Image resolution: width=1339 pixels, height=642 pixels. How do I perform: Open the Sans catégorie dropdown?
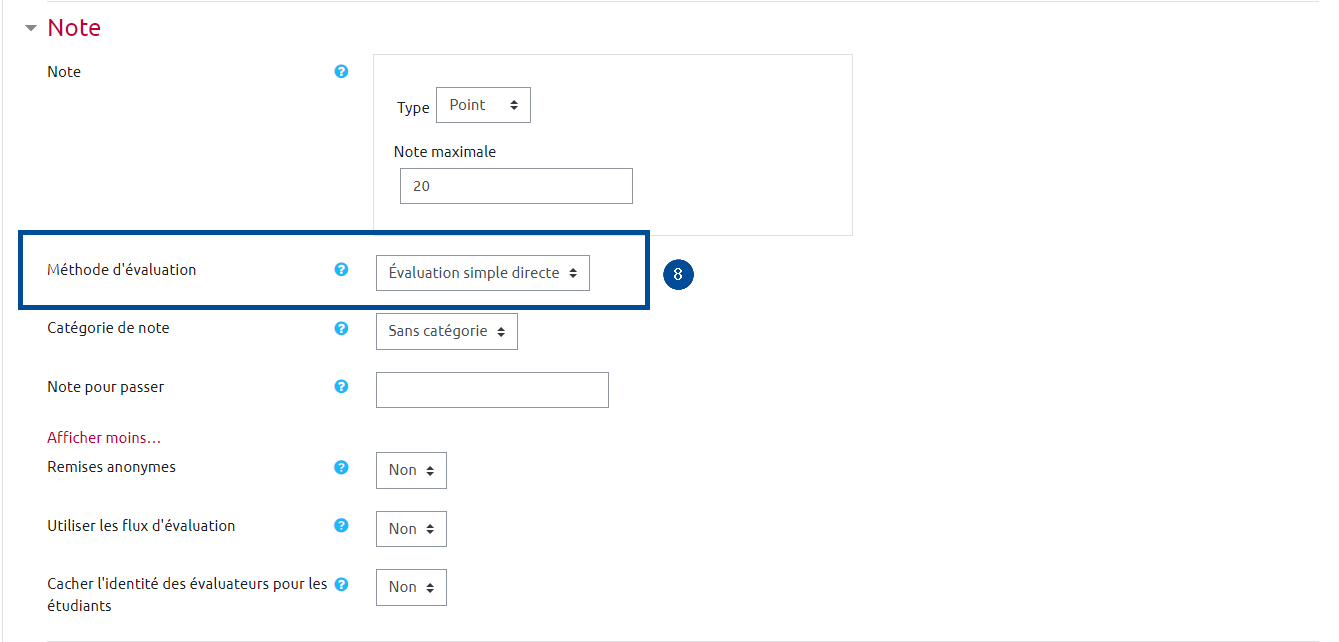[447, 331]
